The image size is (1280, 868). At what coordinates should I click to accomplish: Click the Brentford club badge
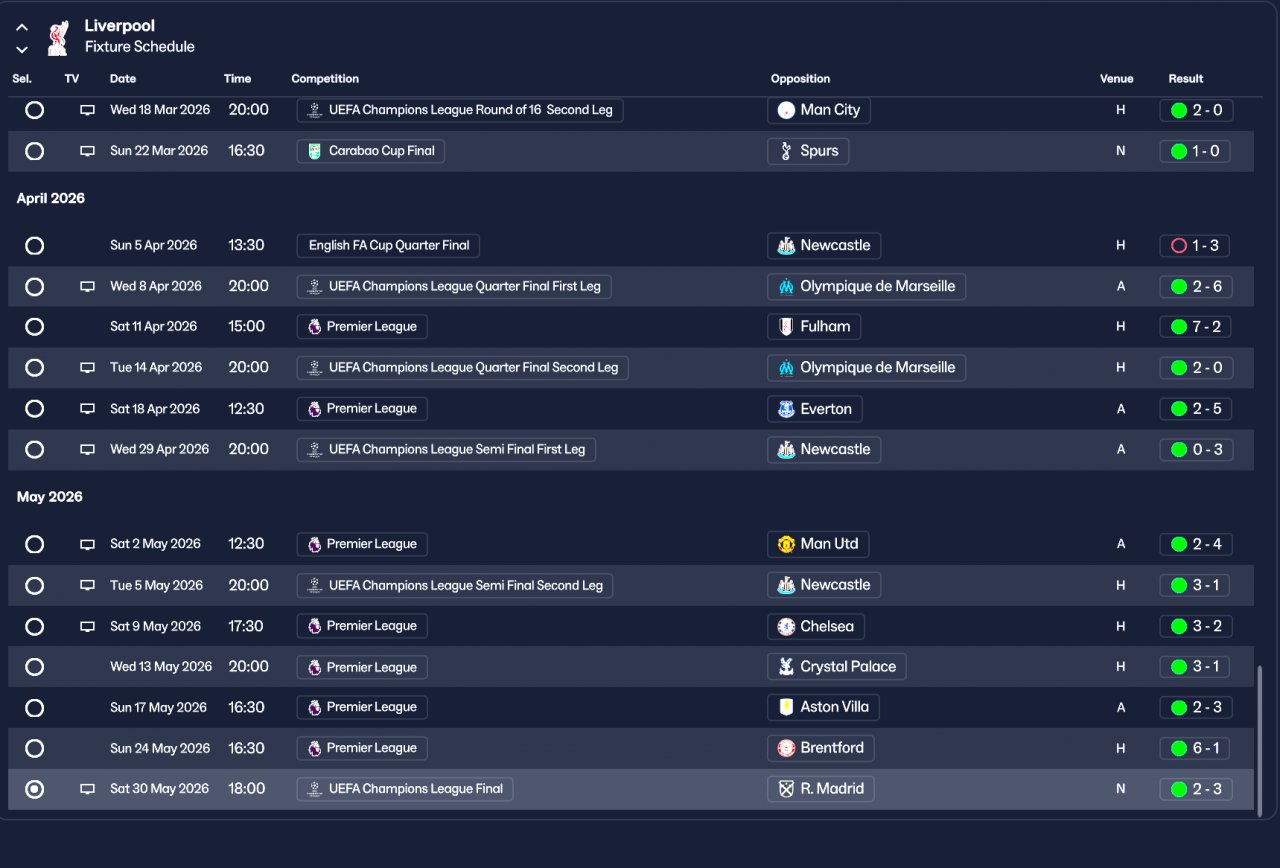[x=786, y=748]
